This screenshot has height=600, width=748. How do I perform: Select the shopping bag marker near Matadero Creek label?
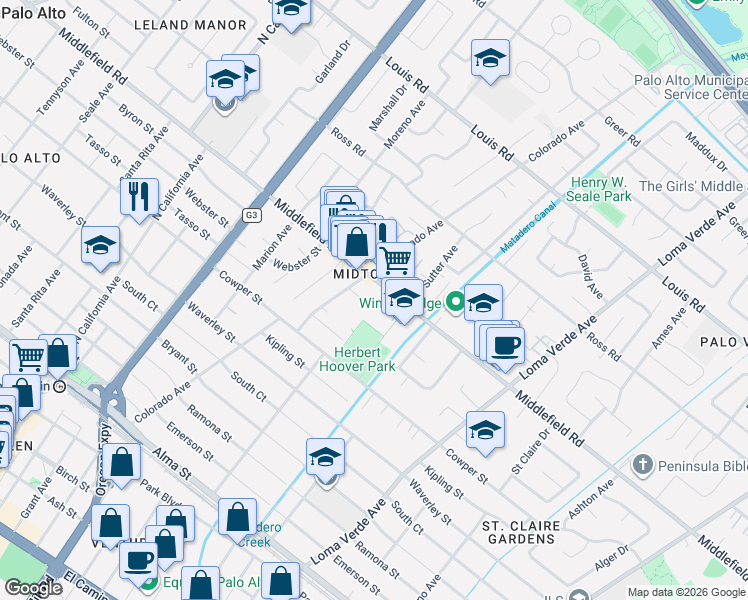coord(238,519)
